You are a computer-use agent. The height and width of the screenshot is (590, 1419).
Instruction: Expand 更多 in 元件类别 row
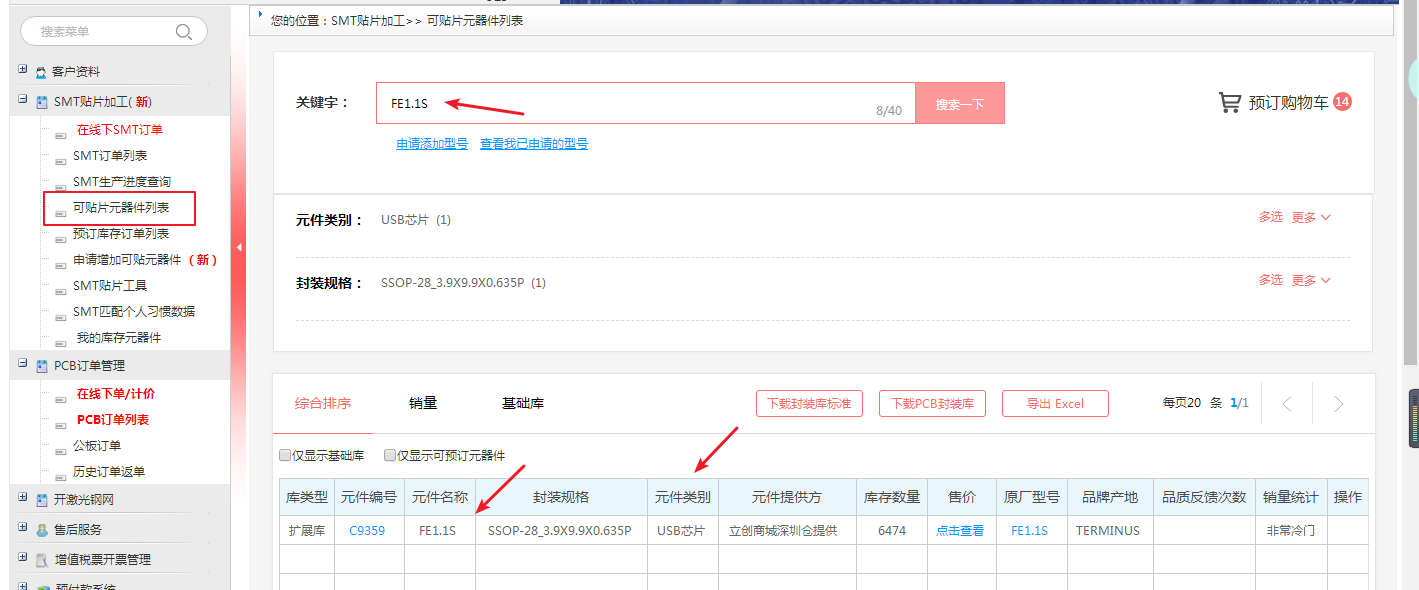1311,217
